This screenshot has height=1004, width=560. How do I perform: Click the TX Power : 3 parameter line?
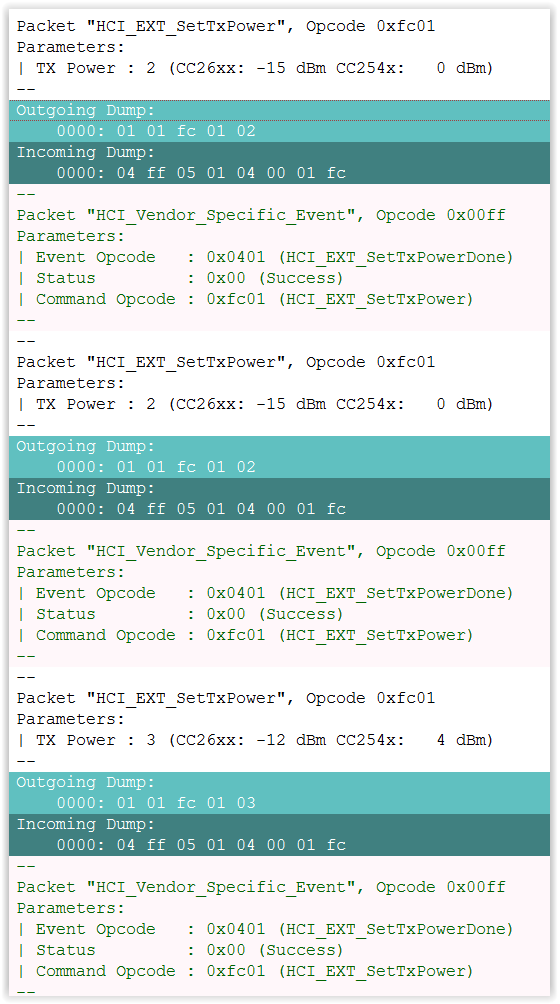pos(255,740)
